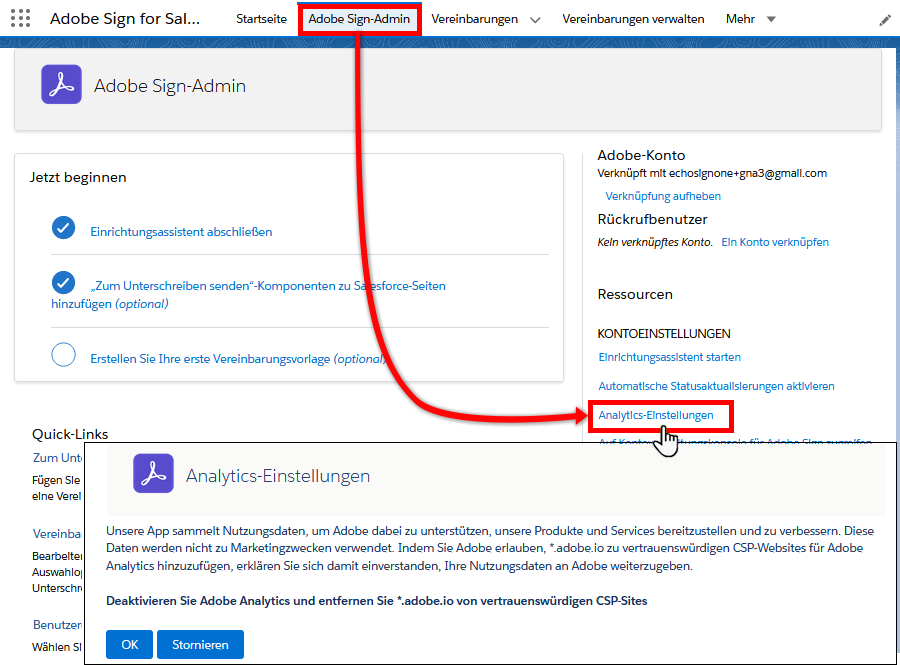The height and width of the screenshot is (665, 900).
Task: Expand the Vereinbarungen tab dropdown chevron
Action: tap(535, 20)
